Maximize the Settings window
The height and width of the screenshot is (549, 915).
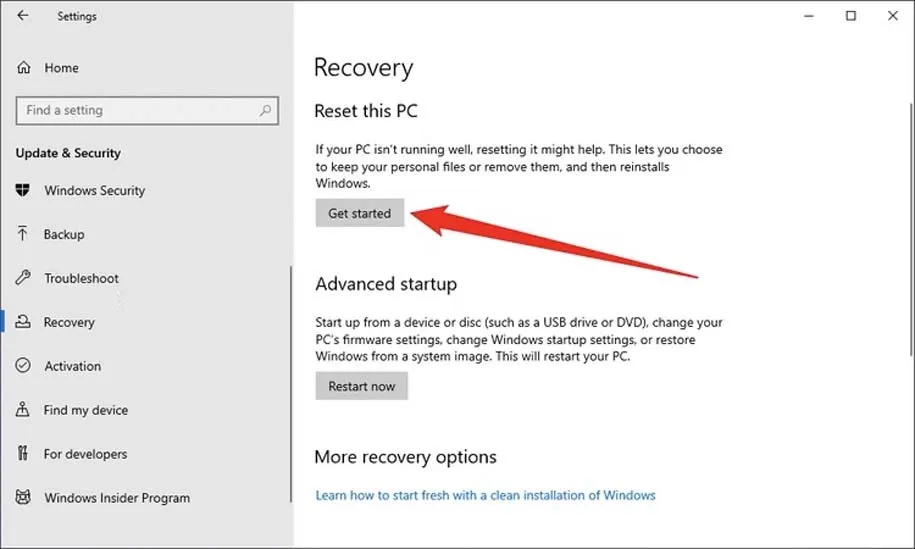click(851, 16)
